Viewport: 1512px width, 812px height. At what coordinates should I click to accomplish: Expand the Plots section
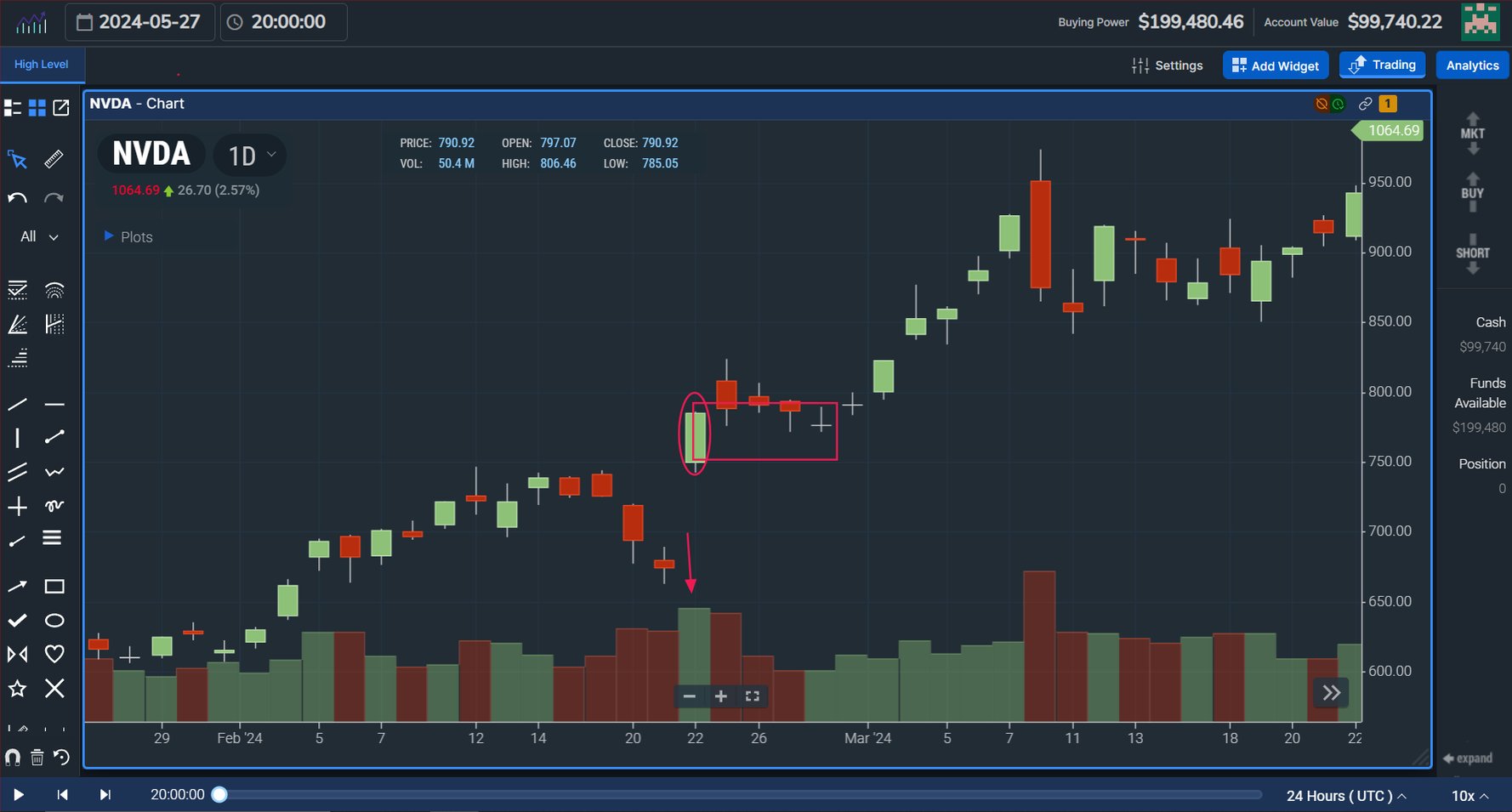[x=128, y=236]
